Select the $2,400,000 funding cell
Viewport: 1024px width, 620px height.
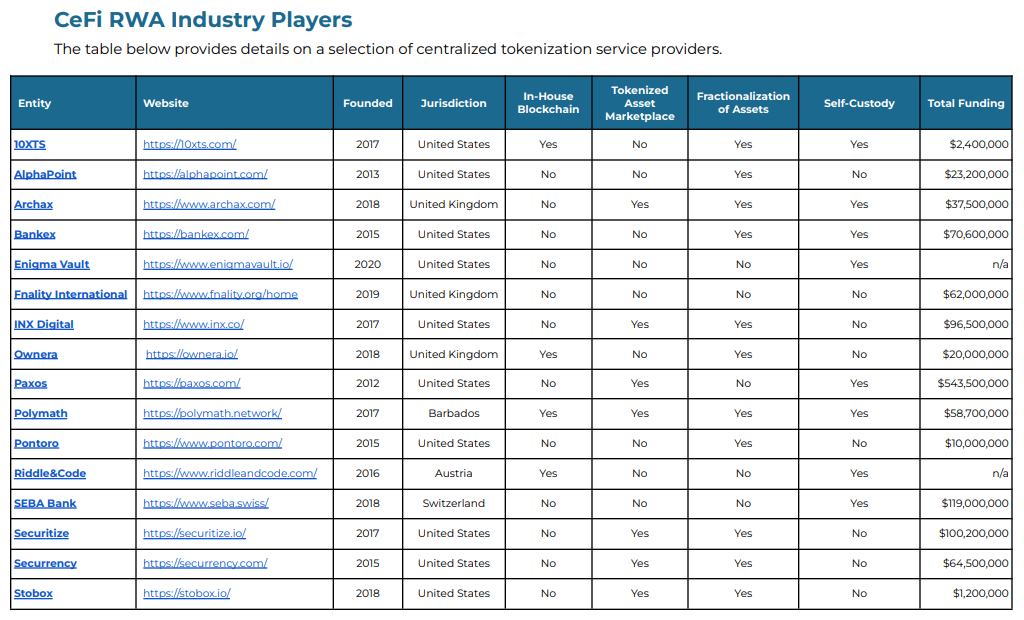coord(967,144)
